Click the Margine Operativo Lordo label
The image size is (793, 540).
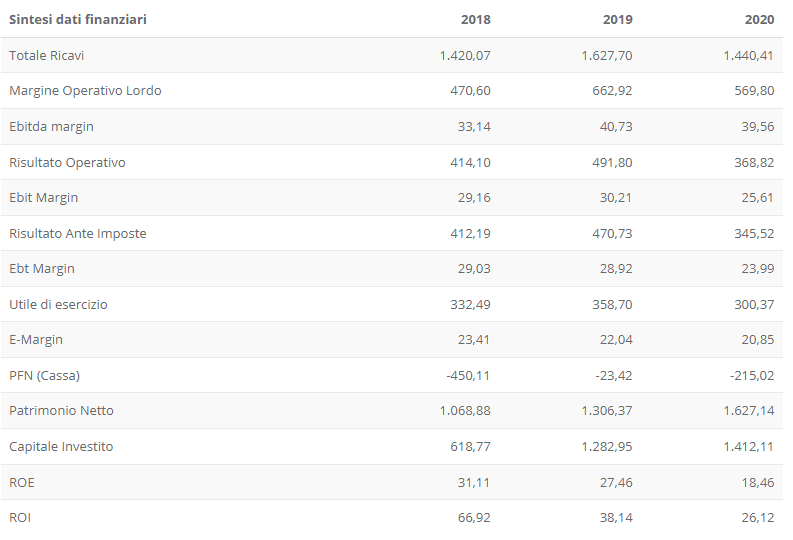(x=85, y=91)
